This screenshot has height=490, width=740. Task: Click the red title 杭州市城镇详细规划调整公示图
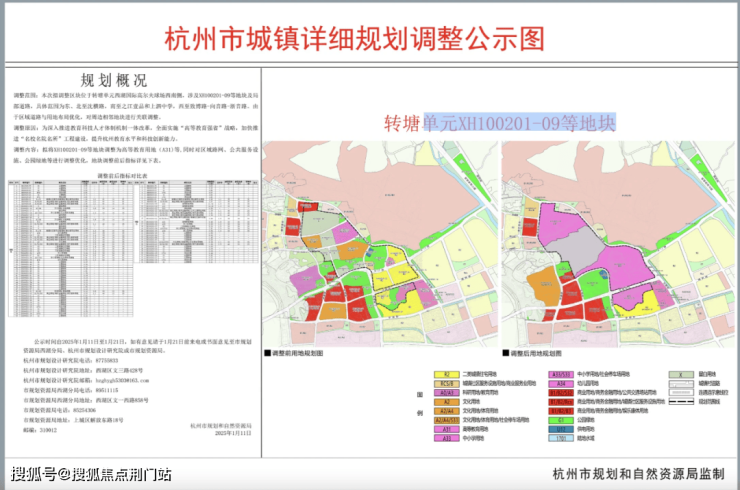[354, 39]
